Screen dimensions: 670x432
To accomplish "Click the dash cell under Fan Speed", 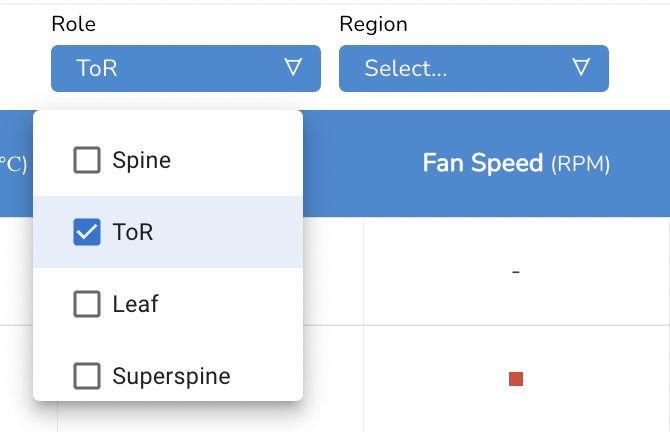I will click(x=516, y=271).
